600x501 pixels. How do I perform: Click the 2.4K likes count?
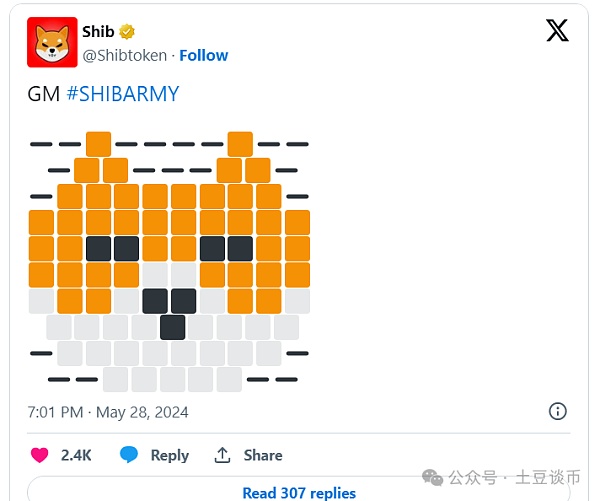tap(76, 455)
